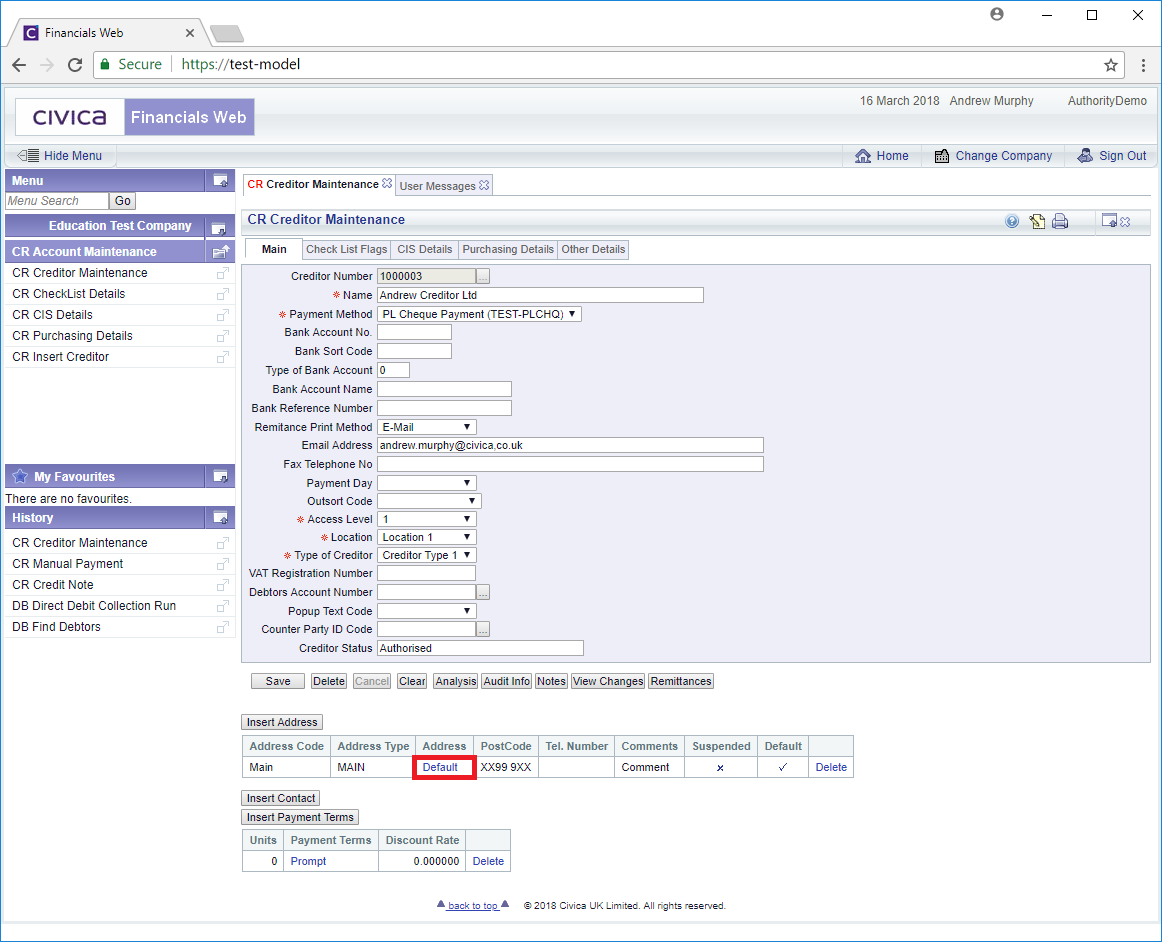
Task: Open Creditor Number lookup ellipsis button
Action: 483,276
